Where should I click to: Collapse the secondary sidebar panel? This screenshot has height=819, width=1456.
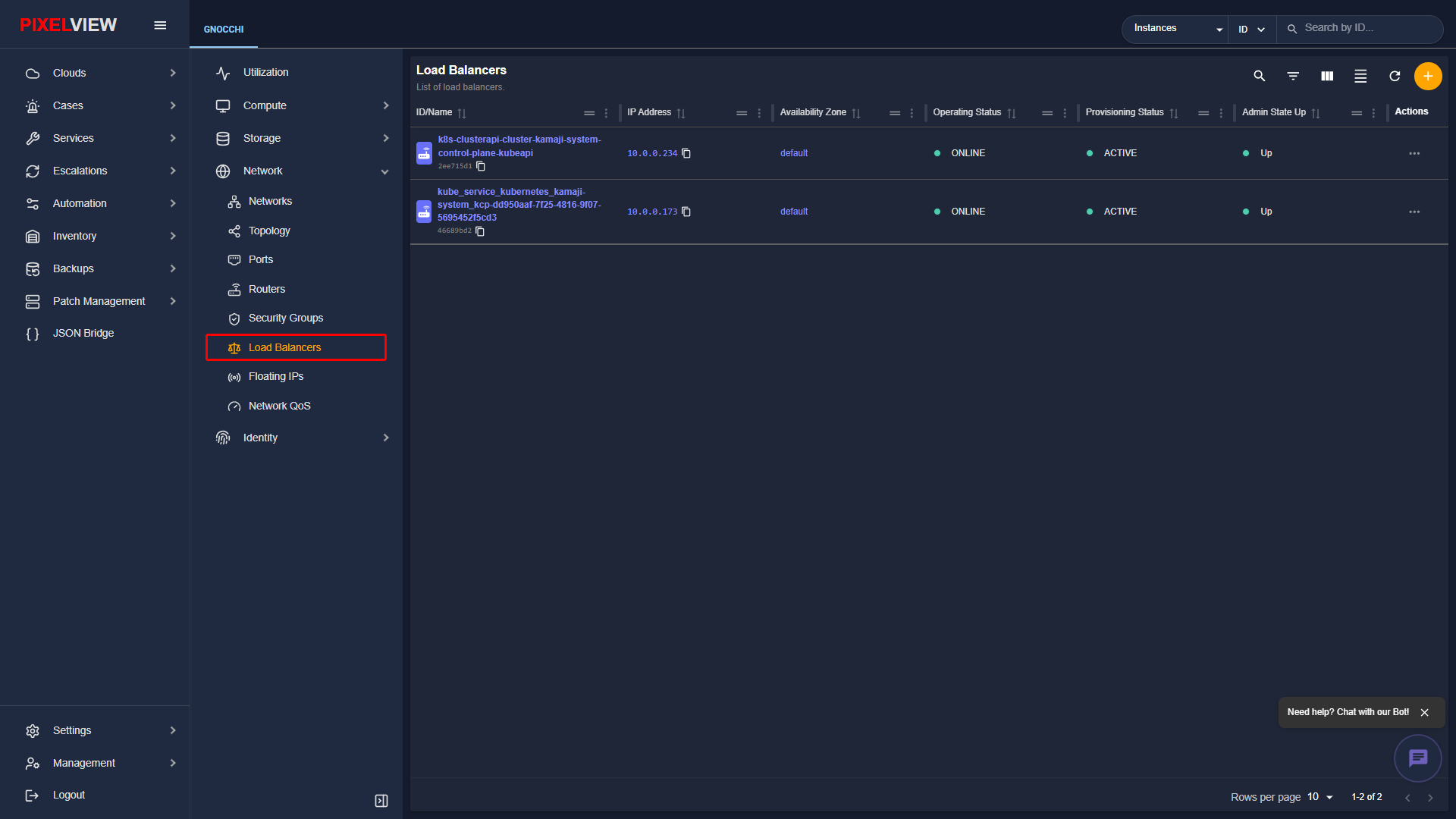coord(381,801)
